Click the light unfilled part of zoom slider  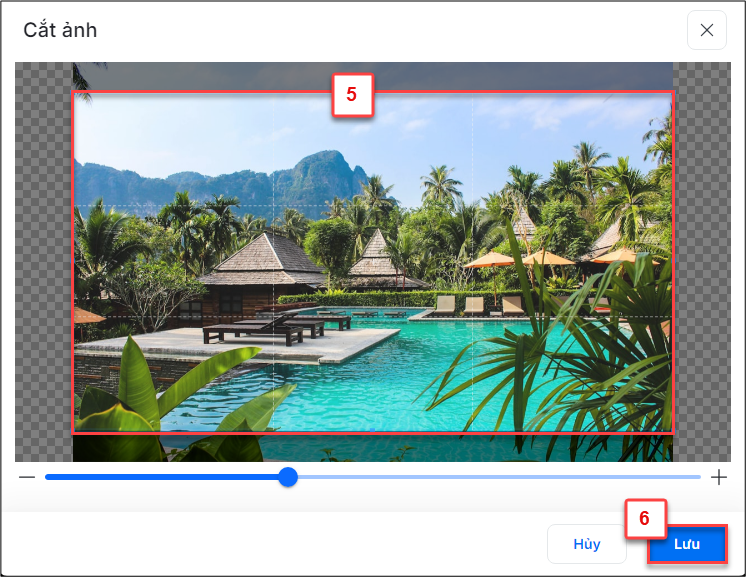click(x=499, y=477)
